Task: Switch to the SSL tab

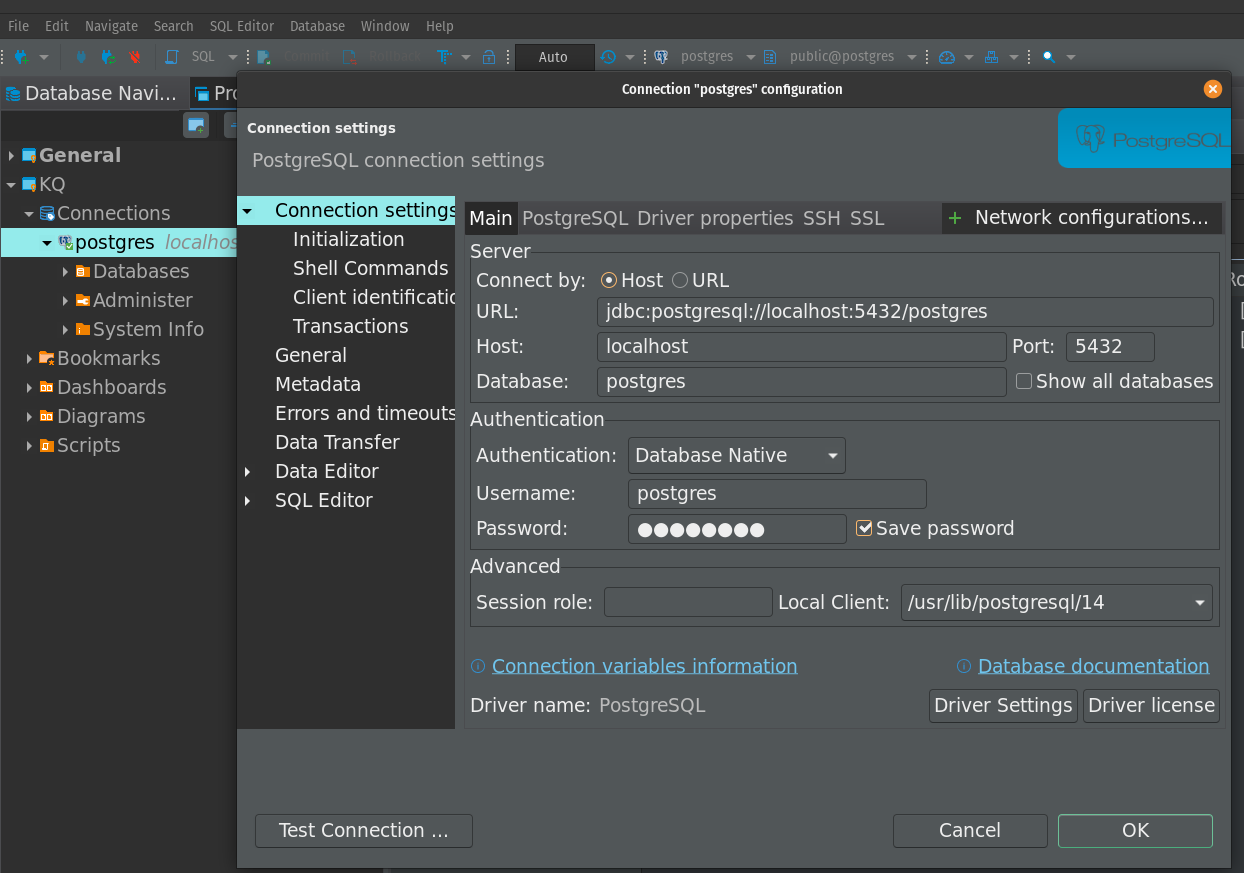Action: pyautogui.click(x=867, y=218)
